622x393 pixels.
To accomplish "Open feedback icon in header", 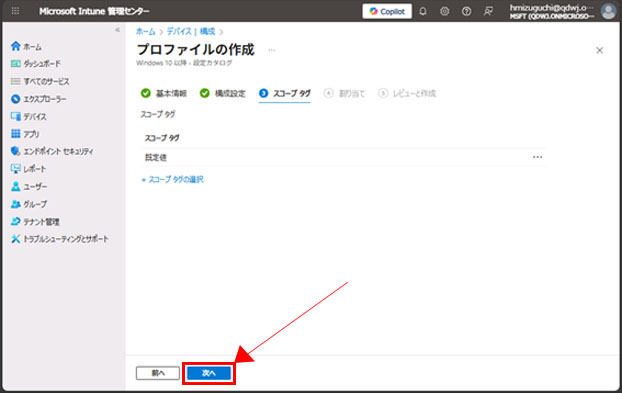I will click(x=488, y=12).
